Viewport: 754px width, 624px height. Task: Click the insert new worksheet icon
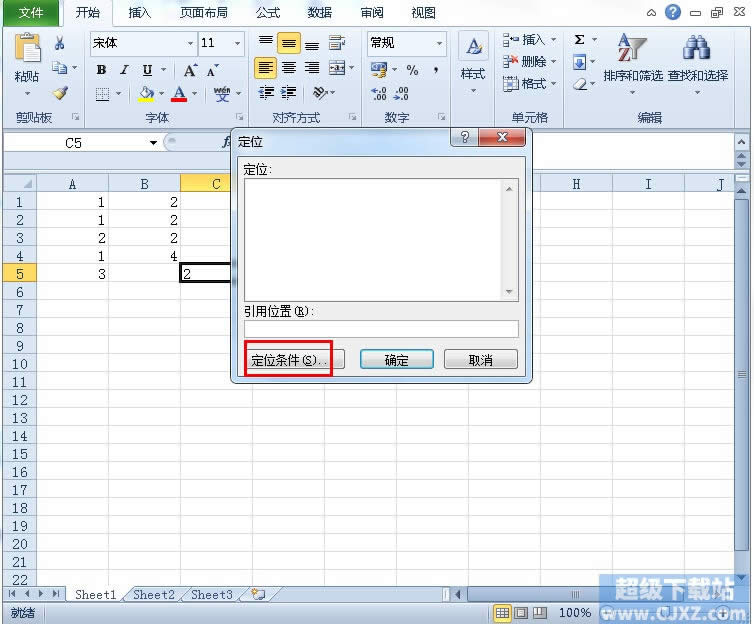[x=259, y=595]
